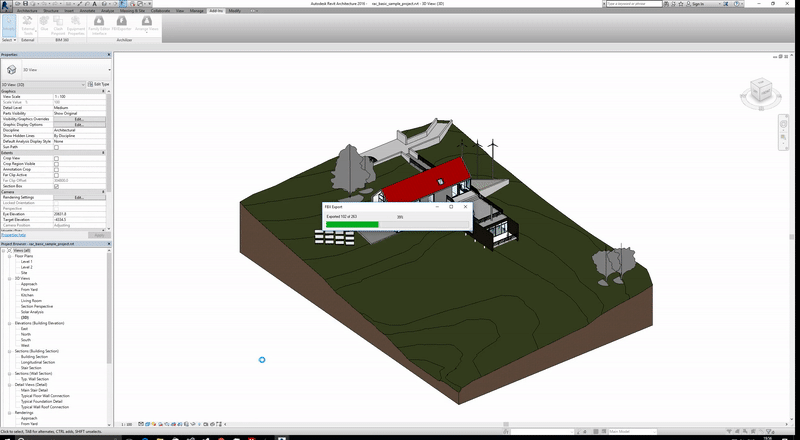
Task: Select Solar Analysis view in browser
Action: coord(32,312)
